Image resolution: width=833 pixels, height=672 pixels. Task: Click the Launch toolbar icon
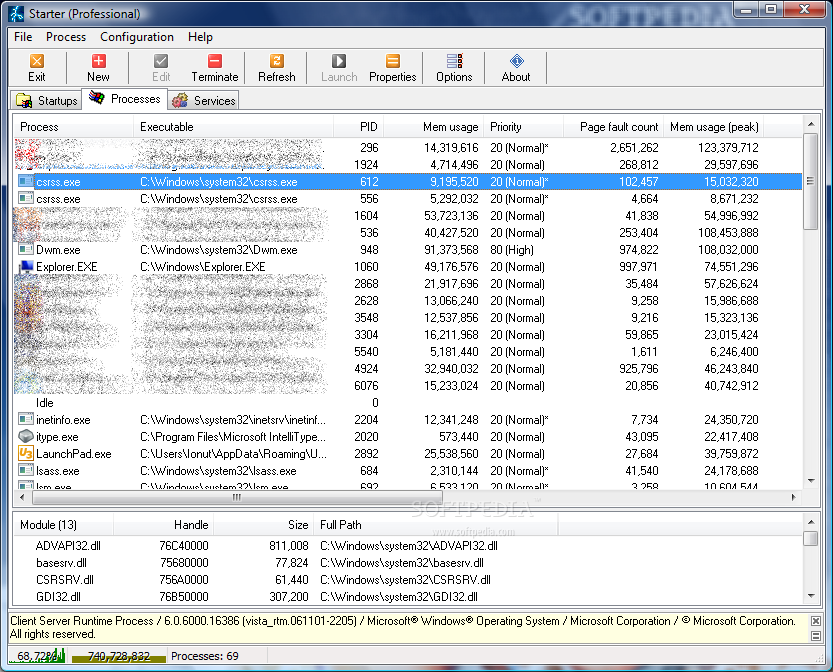tap(339, 61)
